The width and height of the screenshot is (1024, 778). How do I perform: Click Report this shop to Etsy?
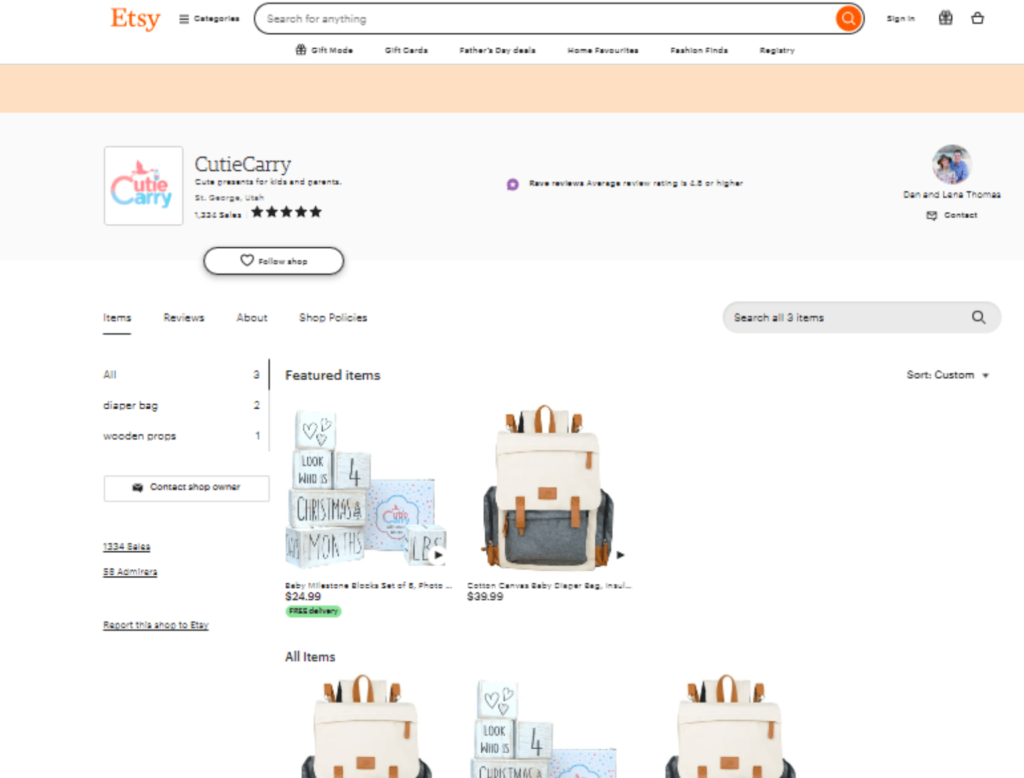pos(155,625)
